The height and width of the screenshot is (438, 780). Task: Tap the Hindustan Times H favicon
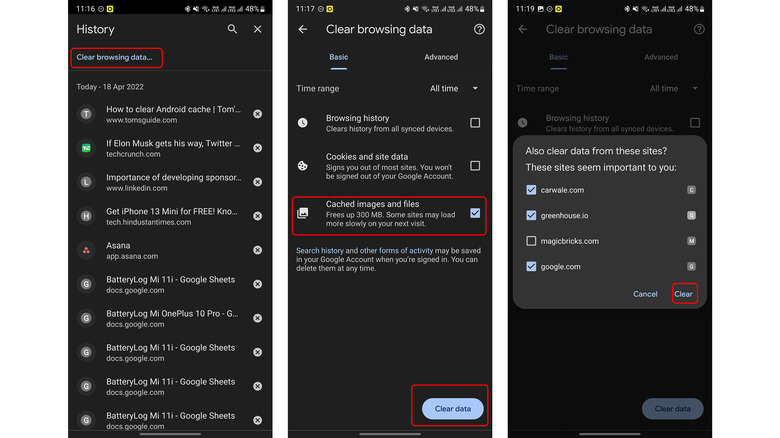(86, 216)
